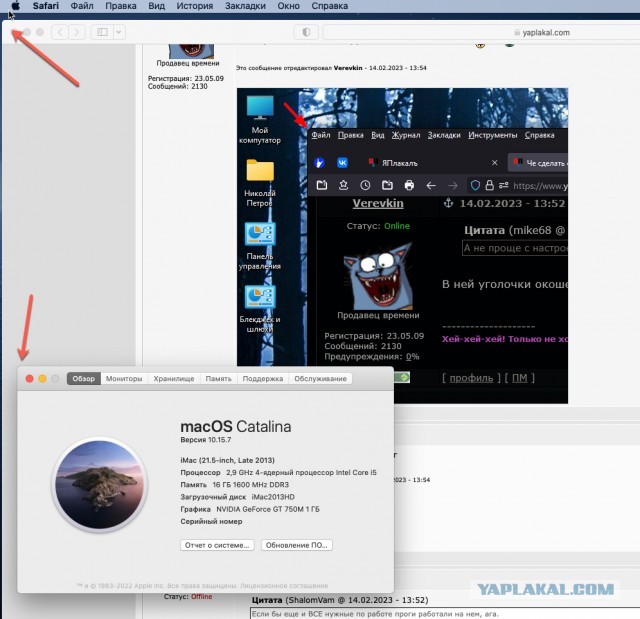Go forward a page in Safari
Image resolution: width=640 pixels, height=619 pixels.
(77, 32)
